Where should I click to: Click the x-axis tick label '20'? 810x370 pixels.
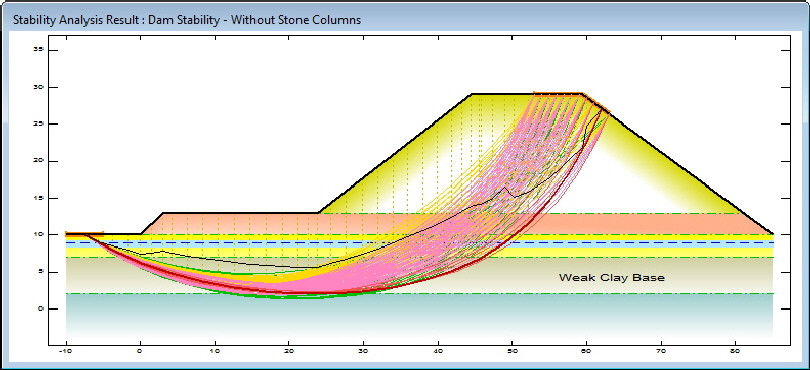click(x=289, y=351)
